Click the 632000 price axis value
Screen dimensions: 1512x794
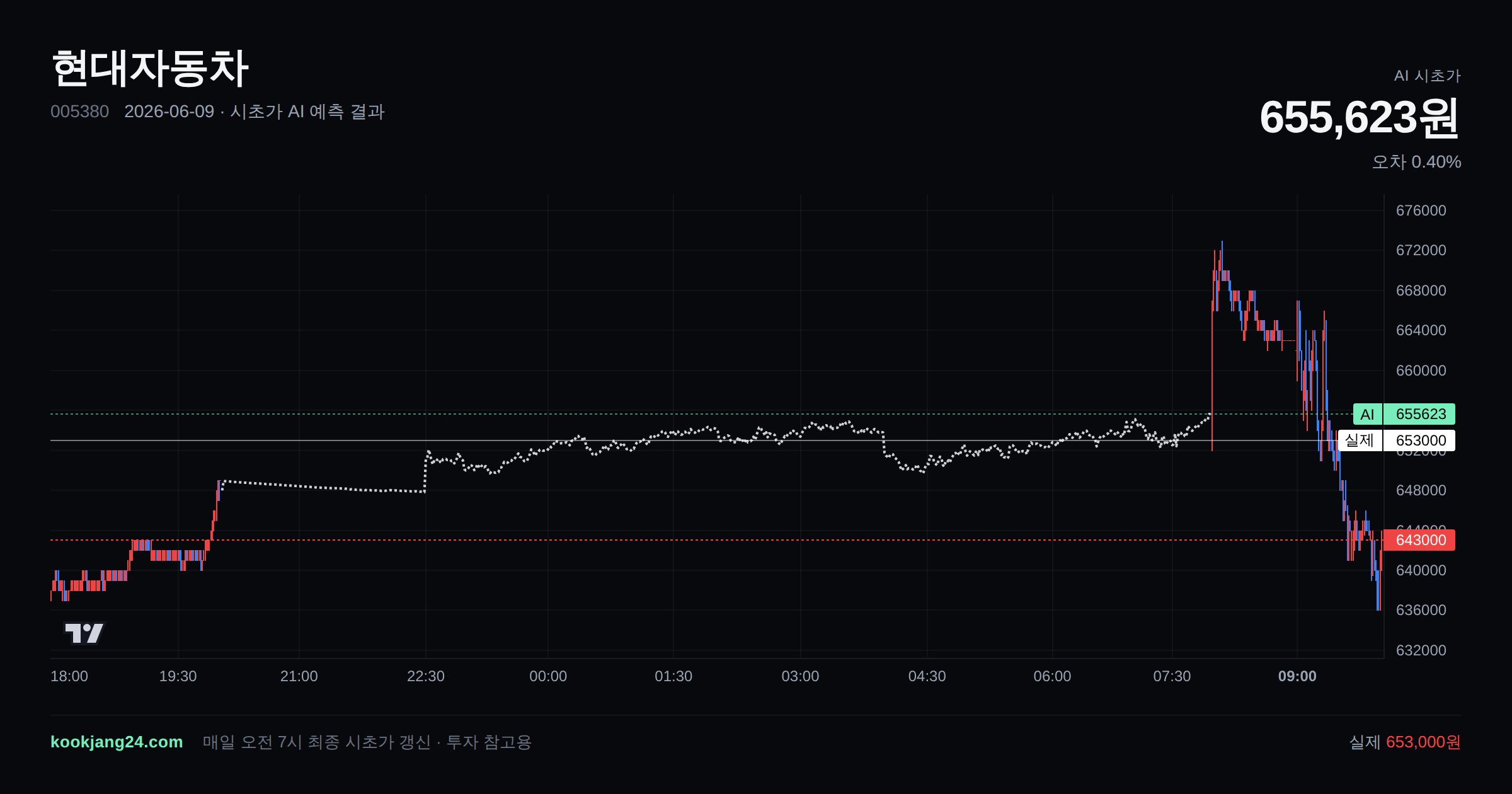(1421, 650)
